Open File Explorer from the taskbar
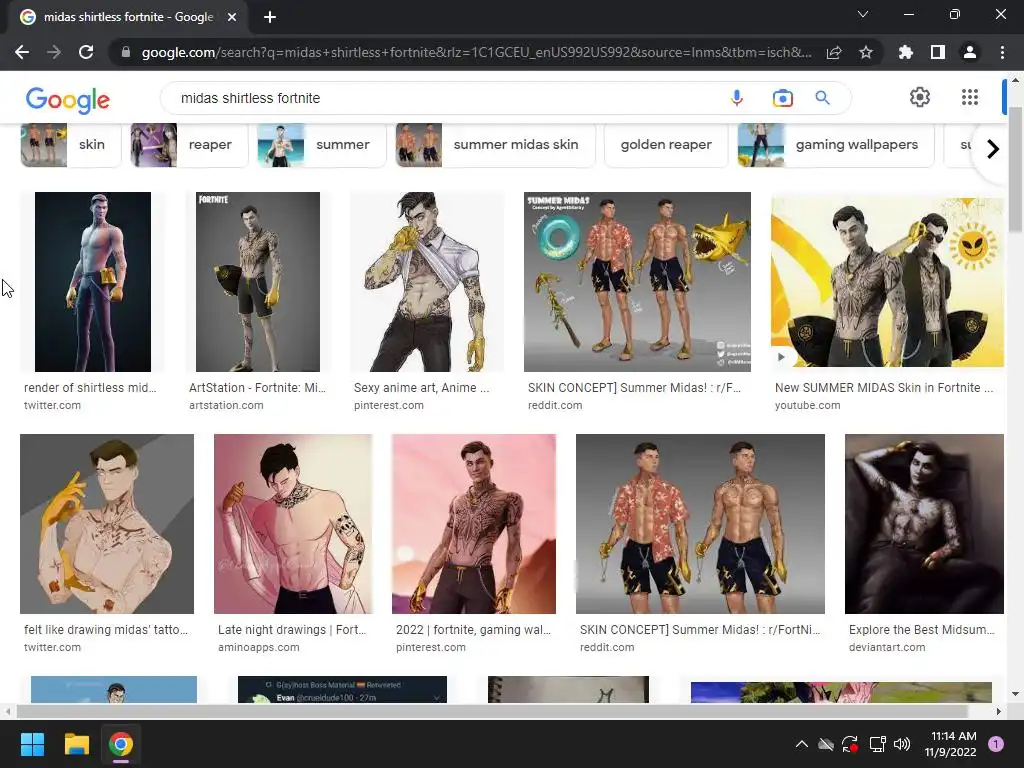The image size is (1024, 768). (76, 744)
